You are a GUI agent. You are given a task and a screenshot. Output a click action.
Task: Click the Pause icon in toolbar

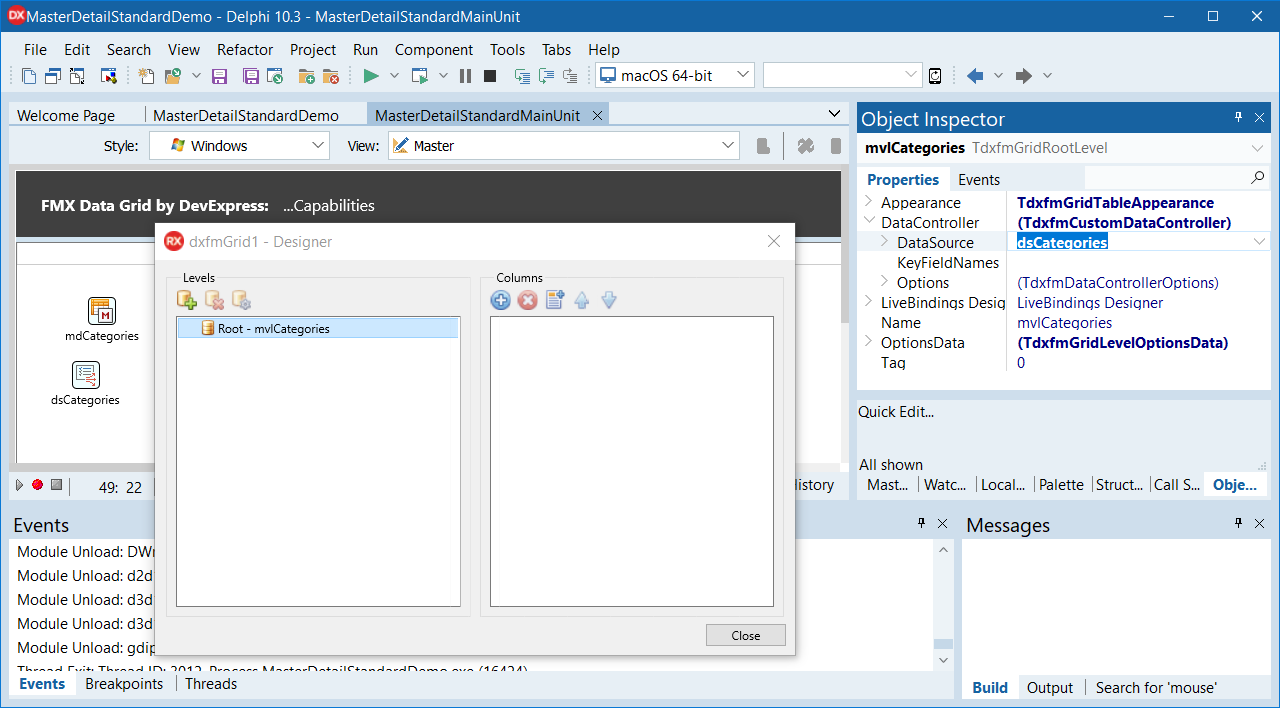(465, 76)
